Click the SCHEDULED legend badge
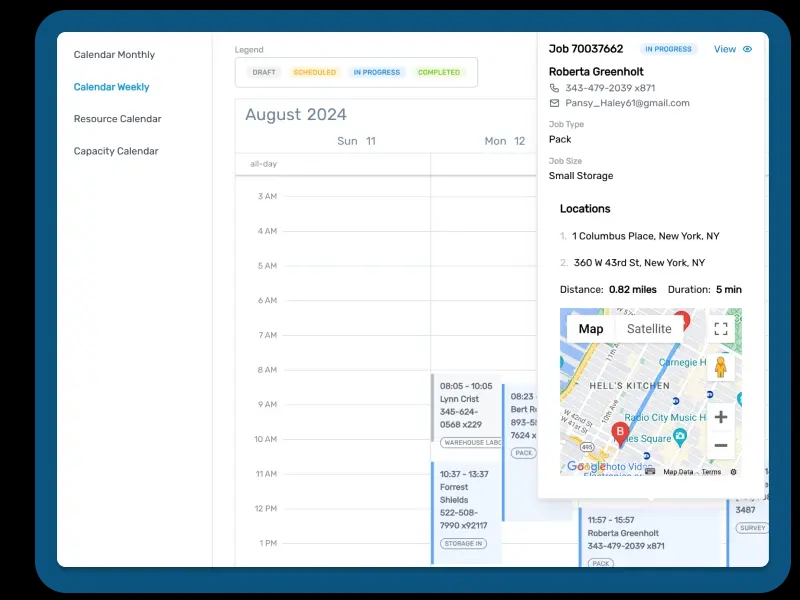 pos(314,72)
